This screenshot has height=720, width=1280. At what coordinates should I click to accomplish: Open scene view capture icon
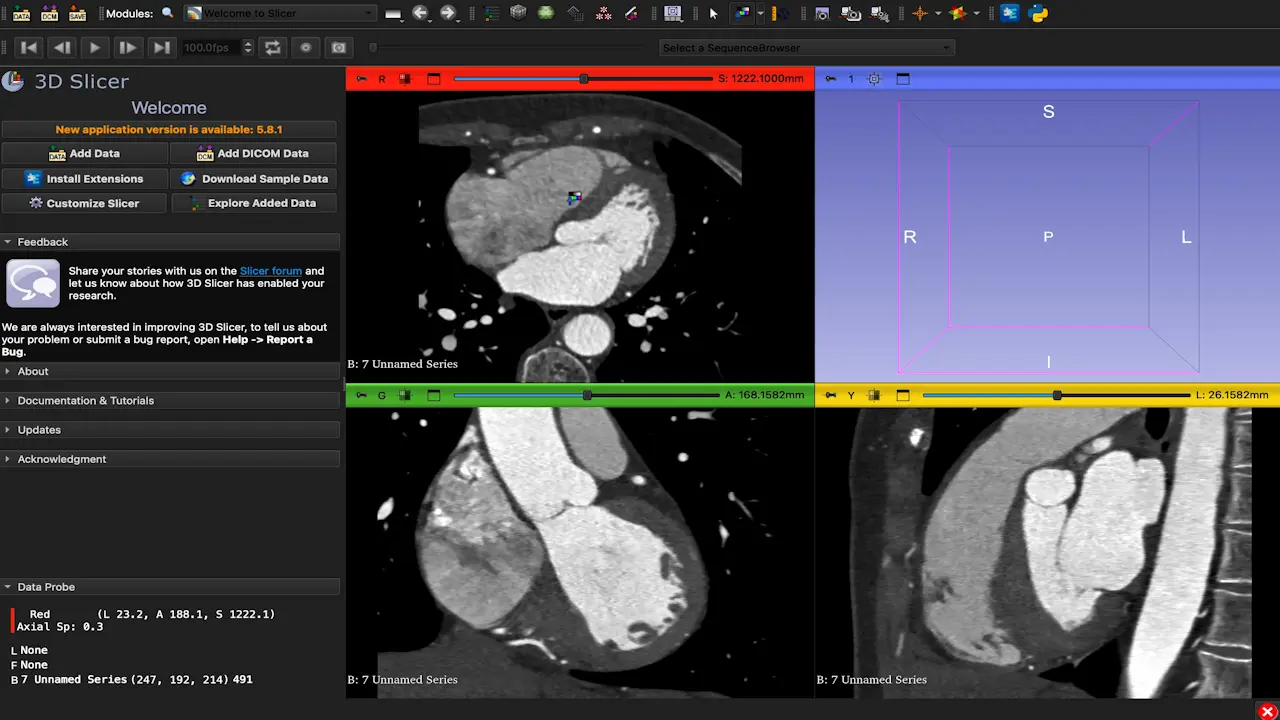[x=851, y=14]
